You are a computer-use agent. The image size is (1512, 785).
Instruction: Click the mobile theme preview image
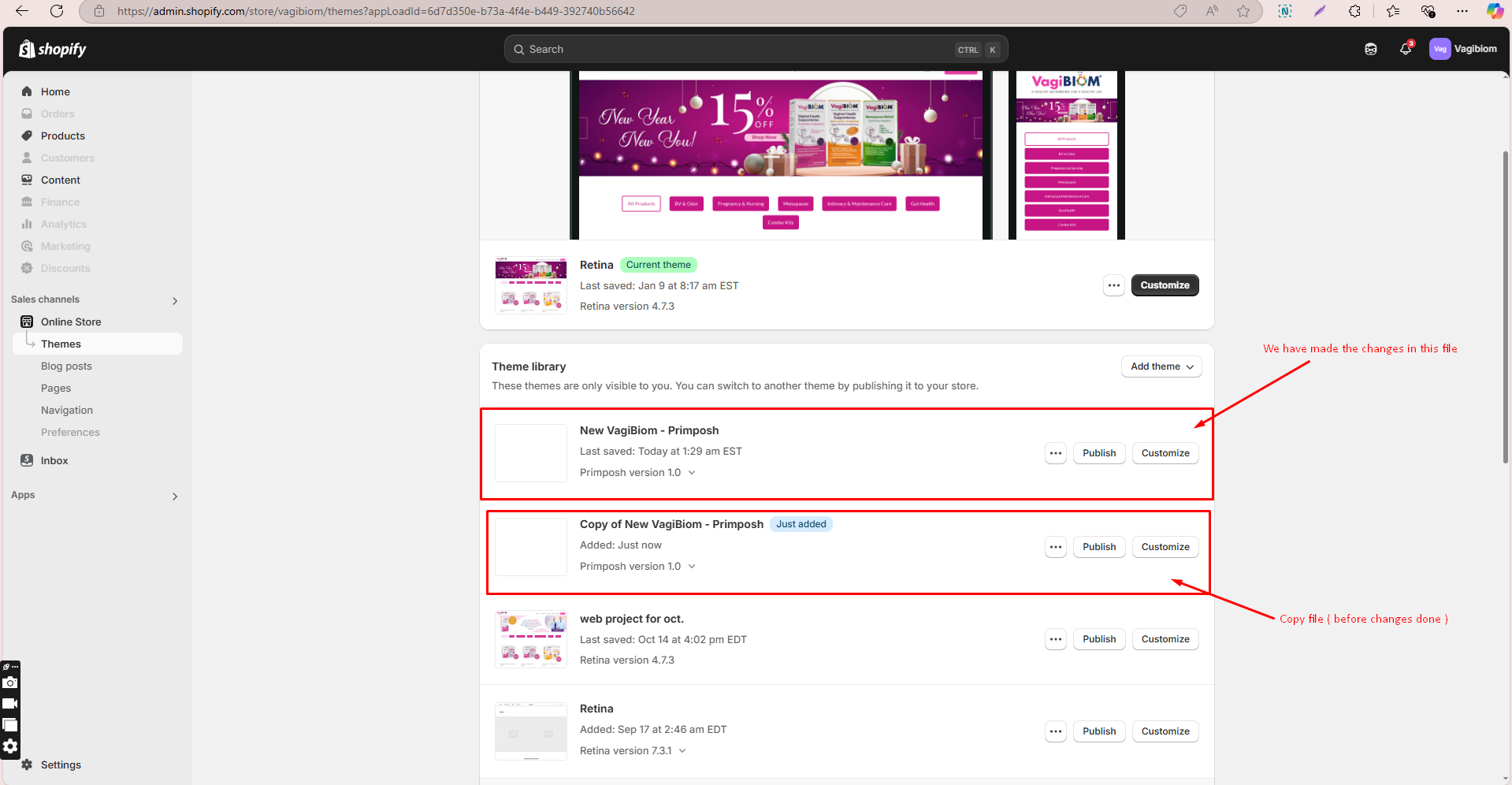1067,154
